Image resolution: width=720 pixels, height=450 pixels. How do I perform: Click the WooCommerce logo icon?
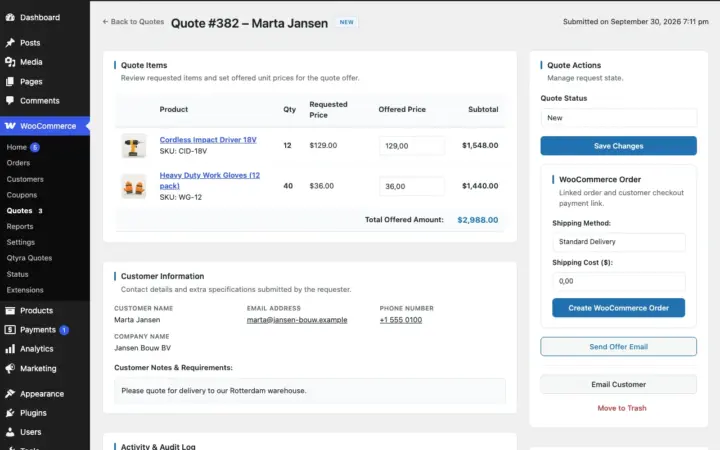tap(10, 126)
